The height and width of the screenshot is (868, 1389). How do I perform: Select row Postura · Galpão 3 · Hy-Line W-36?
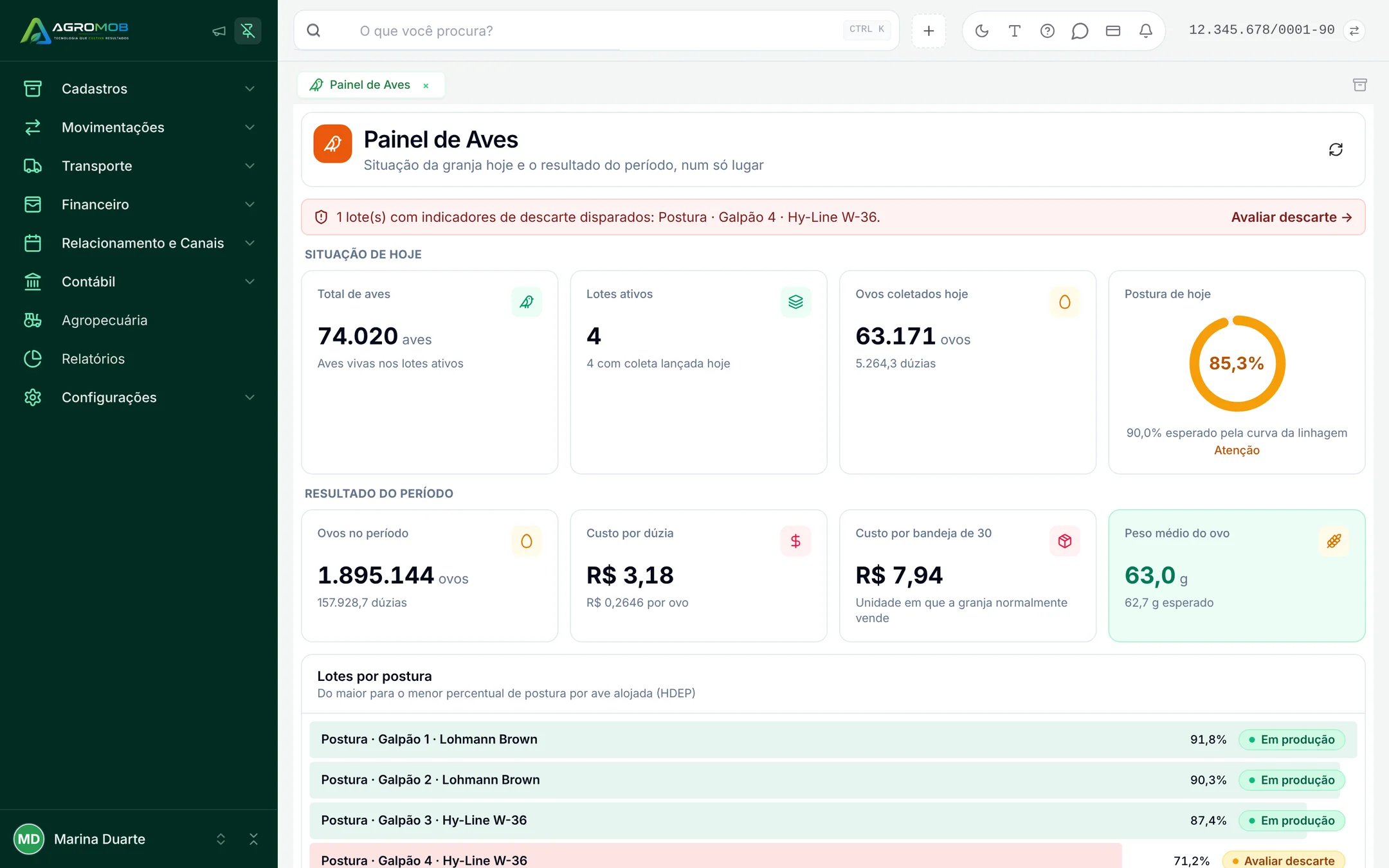click(x=833, y=820)
